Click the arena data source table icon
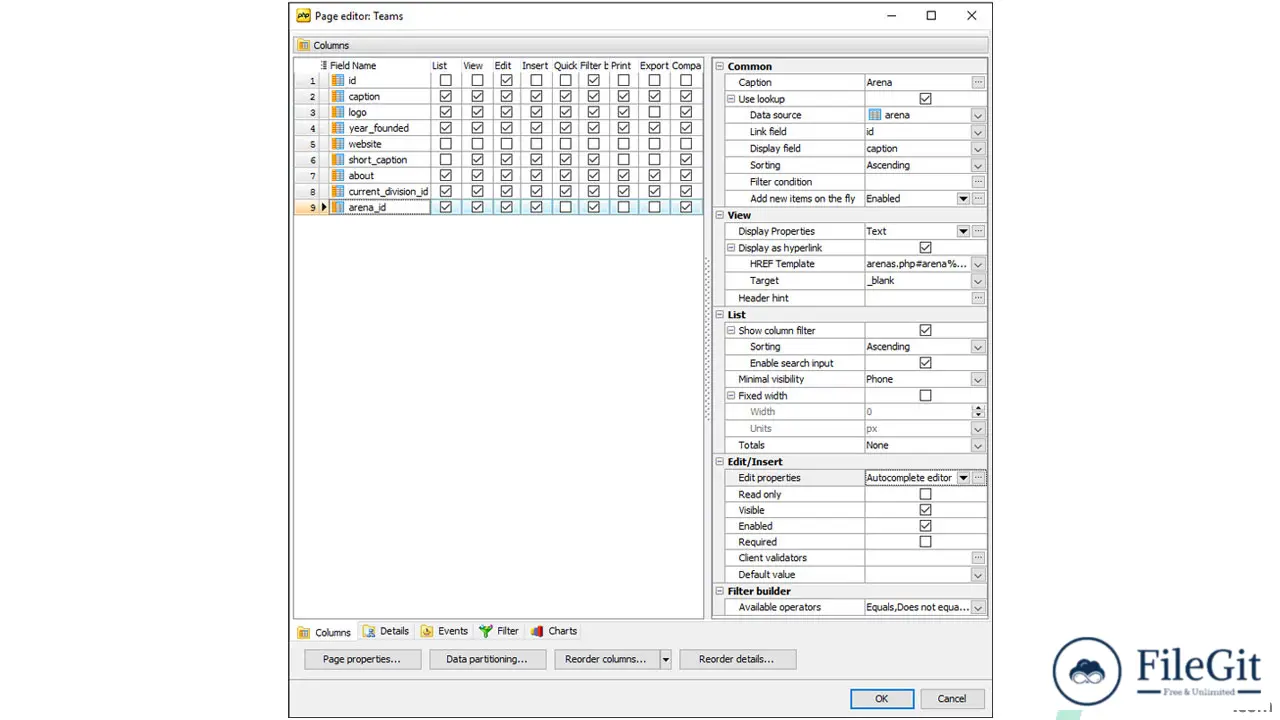 (875, 115)
